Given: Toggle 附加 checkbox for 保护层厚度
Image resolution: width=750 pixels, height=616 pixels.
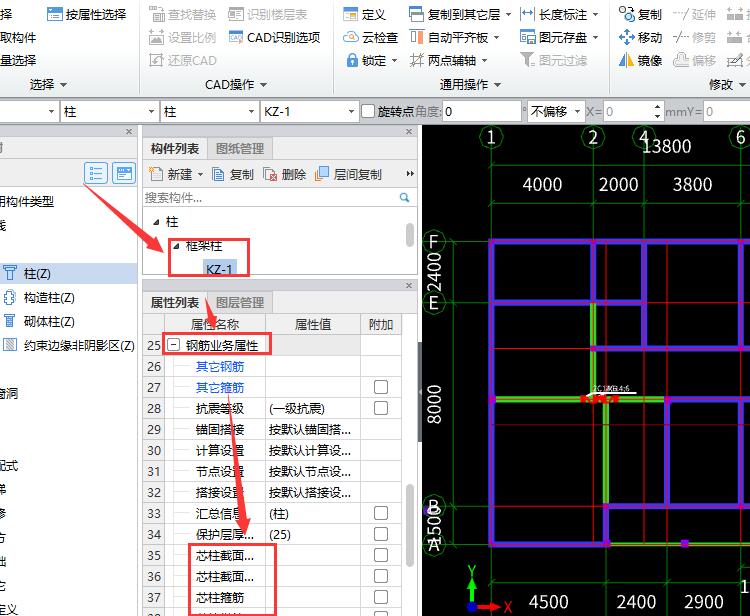Looking at the screenshot, I should 381,534.
